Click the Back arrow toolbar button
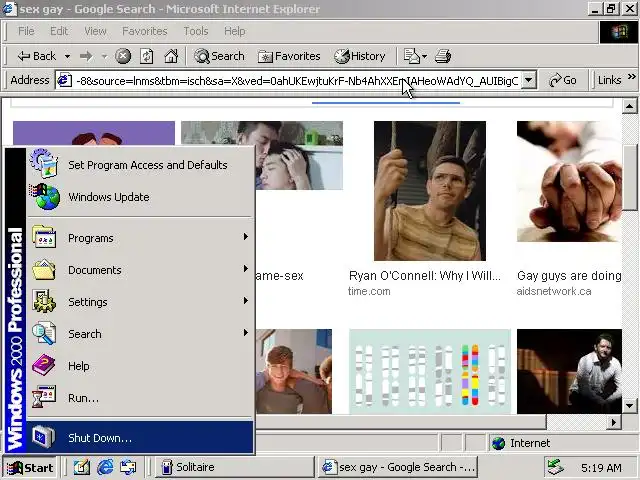Screen dimensions: 640x480 click(37, 56)
